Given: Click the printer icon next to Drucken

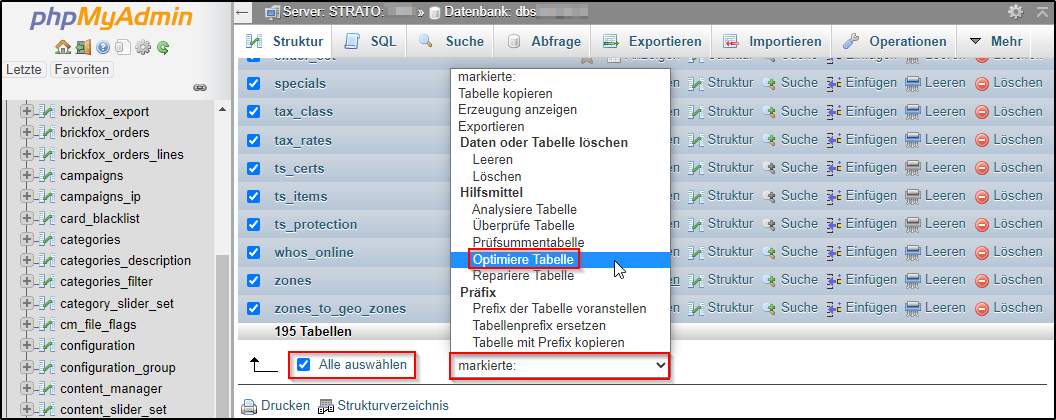Looking at the screenshot, I should (249, 406).
